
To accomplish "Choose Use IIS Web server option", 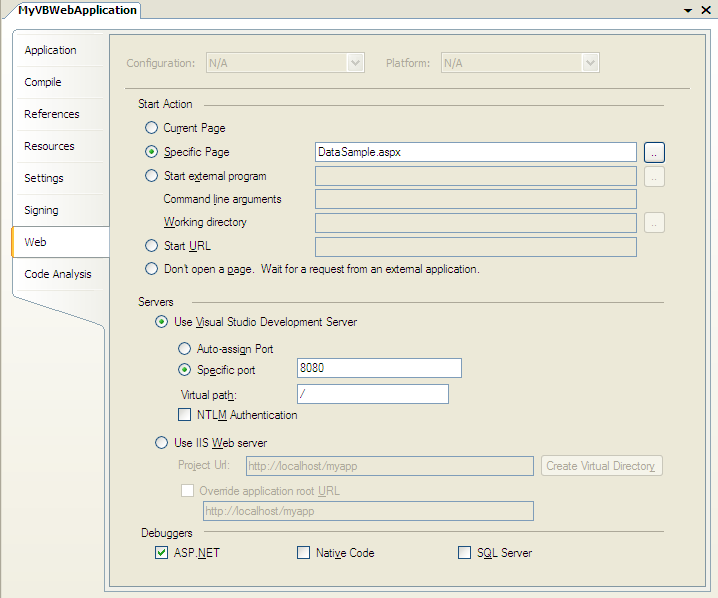I will (x=162, y=443).
